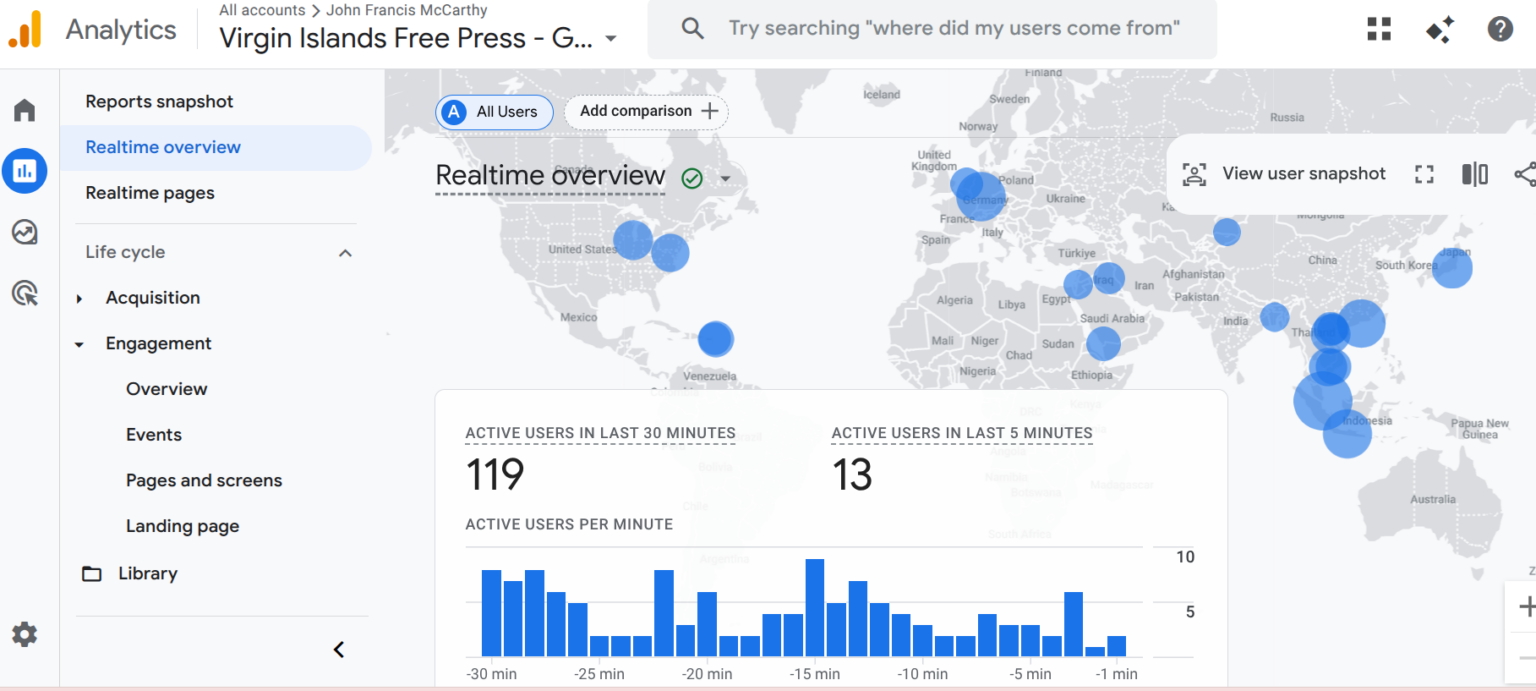Open the A/B comparison builder icon

click(1474, 173)
